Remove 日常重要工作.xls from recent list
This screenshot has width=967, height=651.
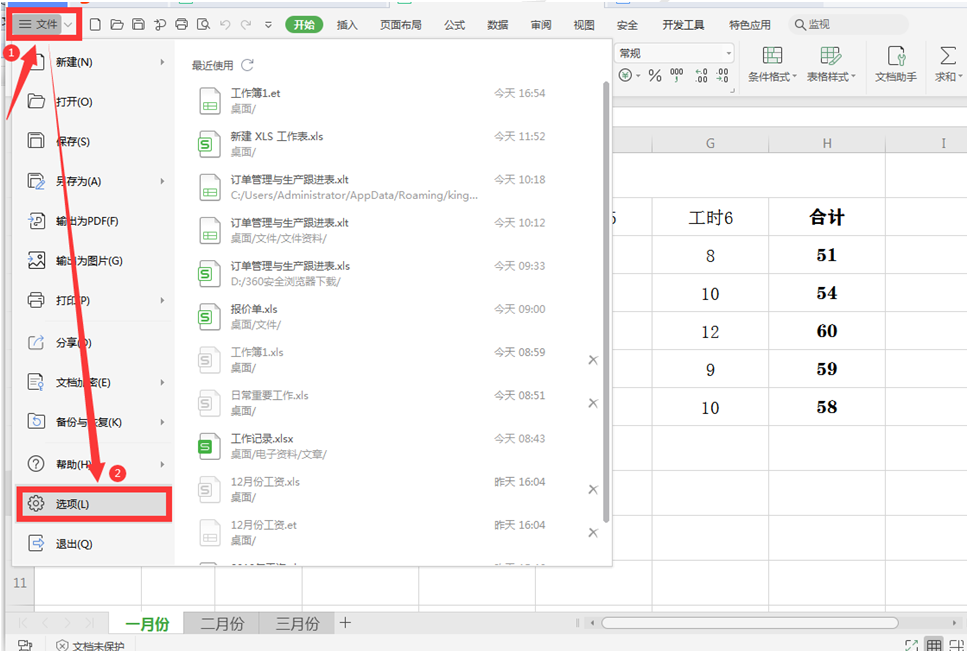tap(593, 403)
